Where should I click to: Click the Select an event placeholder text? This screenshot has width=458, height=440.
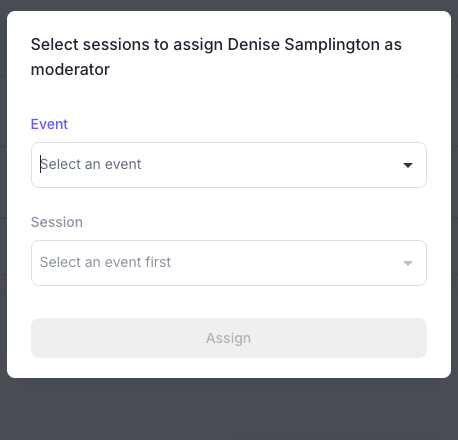pos(91,164)
